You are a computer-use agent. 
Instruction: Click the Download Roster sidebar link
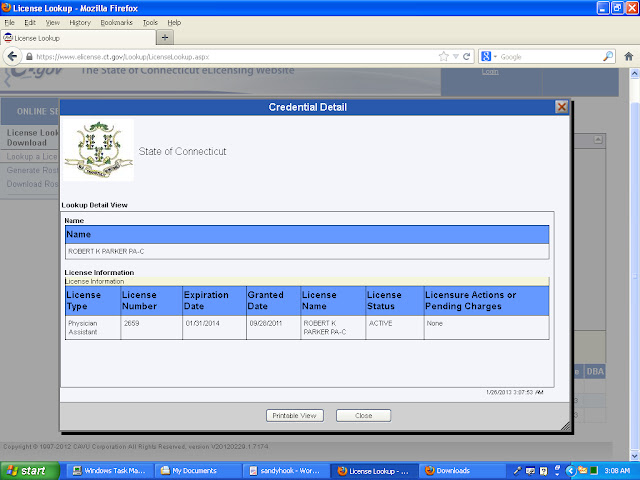[x=32, y=184]
